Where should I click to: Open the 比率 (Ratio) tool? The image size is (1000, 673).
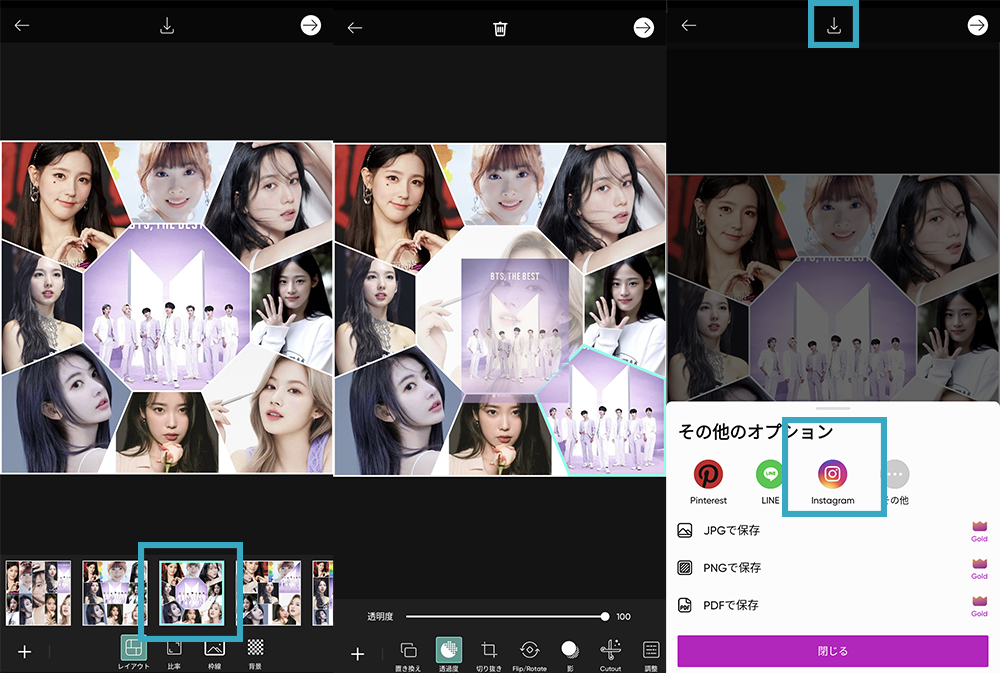(x=174, y=650)
